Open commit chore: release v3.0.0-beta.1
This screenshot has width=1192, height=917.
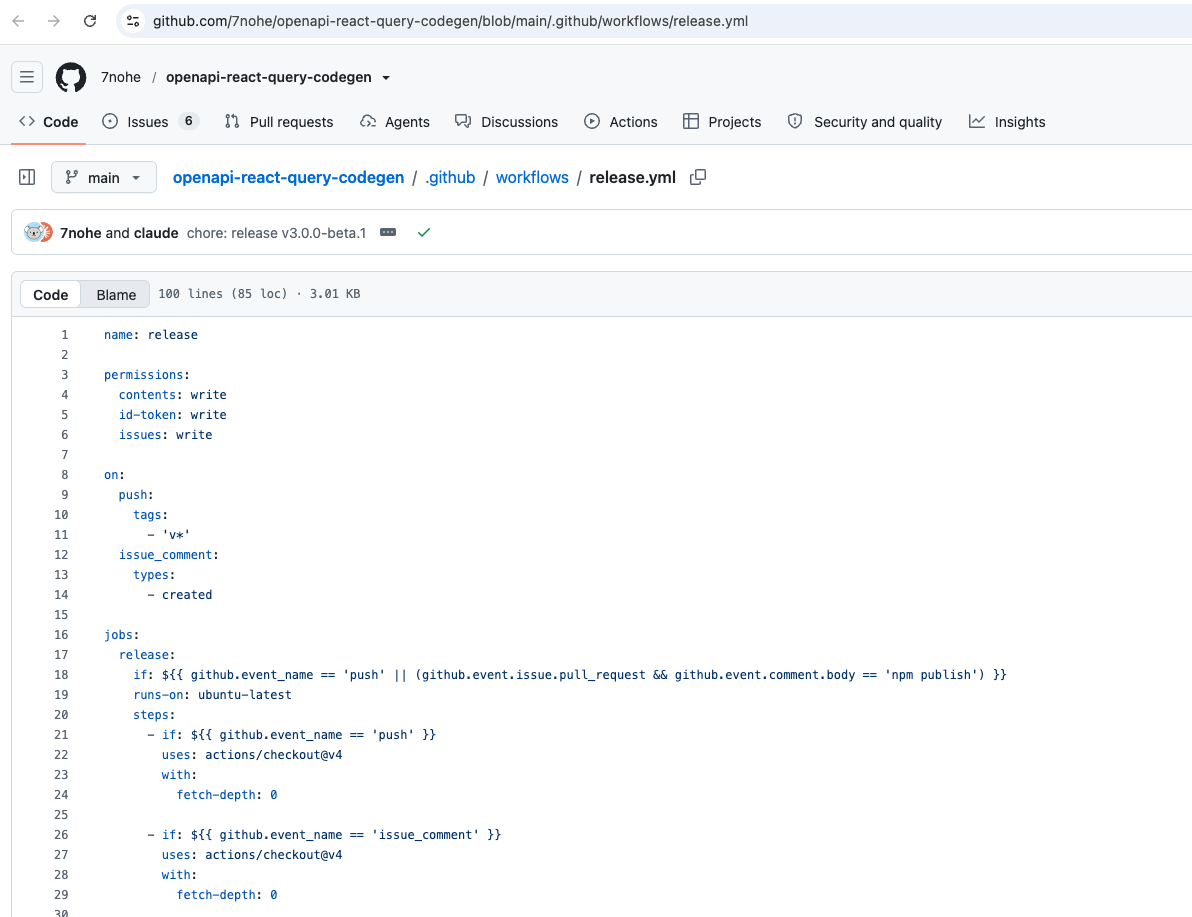[277, 233]
